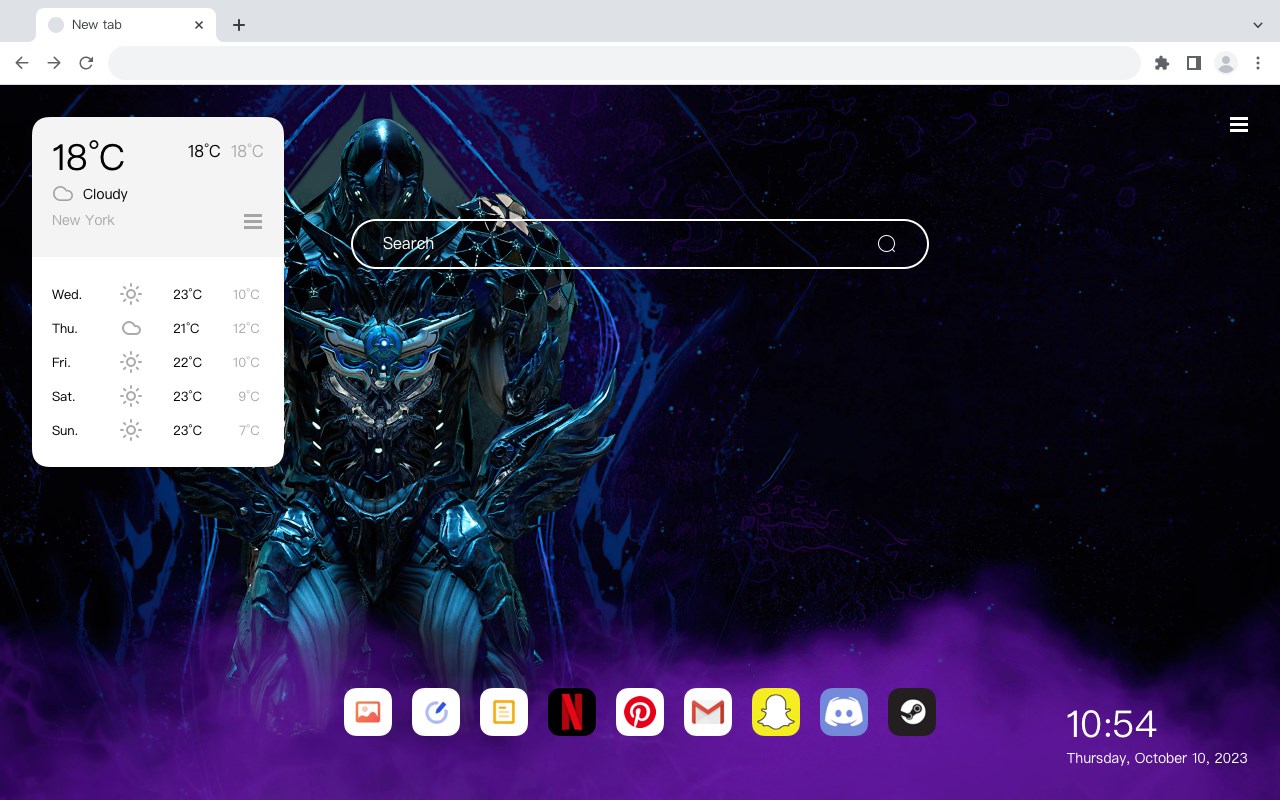Select the Thu. forecast row
1280x800 pixels.
[x=158, y=328]
